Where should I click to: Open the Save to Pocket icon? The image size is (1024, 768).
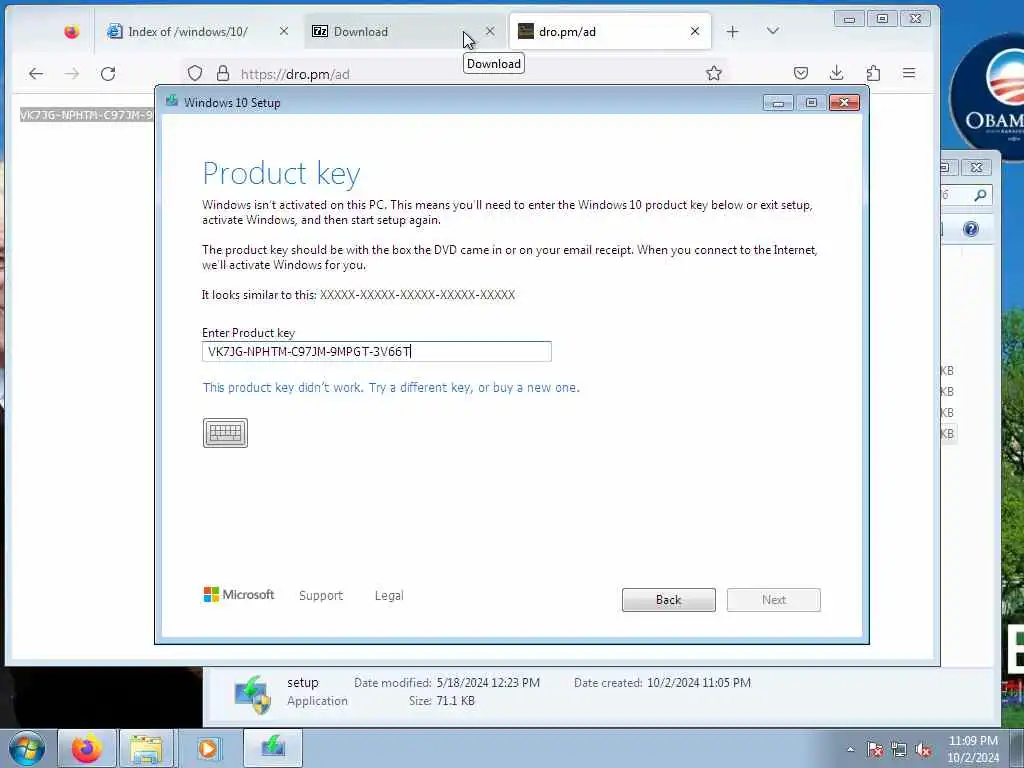[801, 73]
